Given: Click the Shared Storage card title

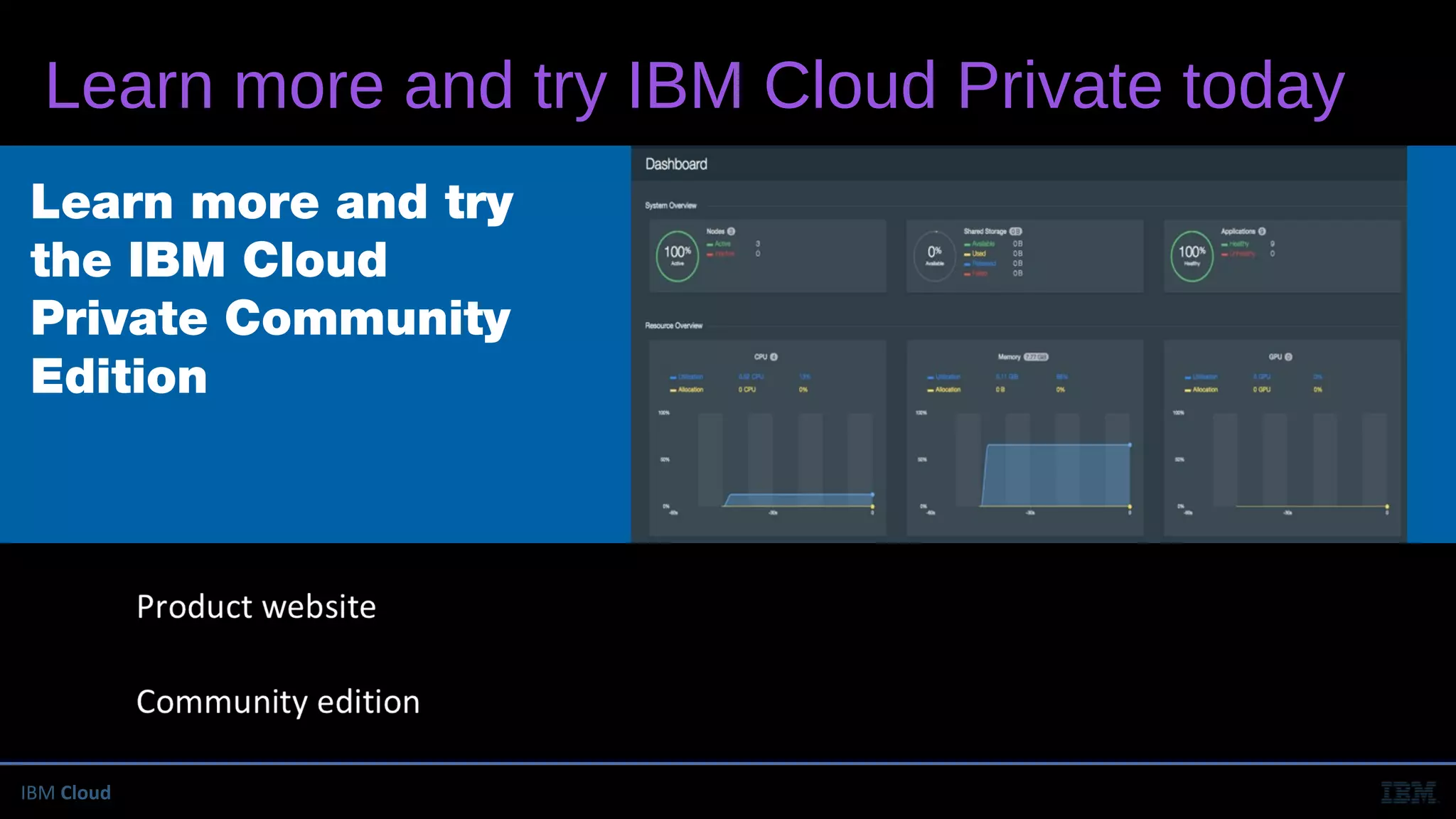Looking at the screenshot, I should click(x=985, y=231).
